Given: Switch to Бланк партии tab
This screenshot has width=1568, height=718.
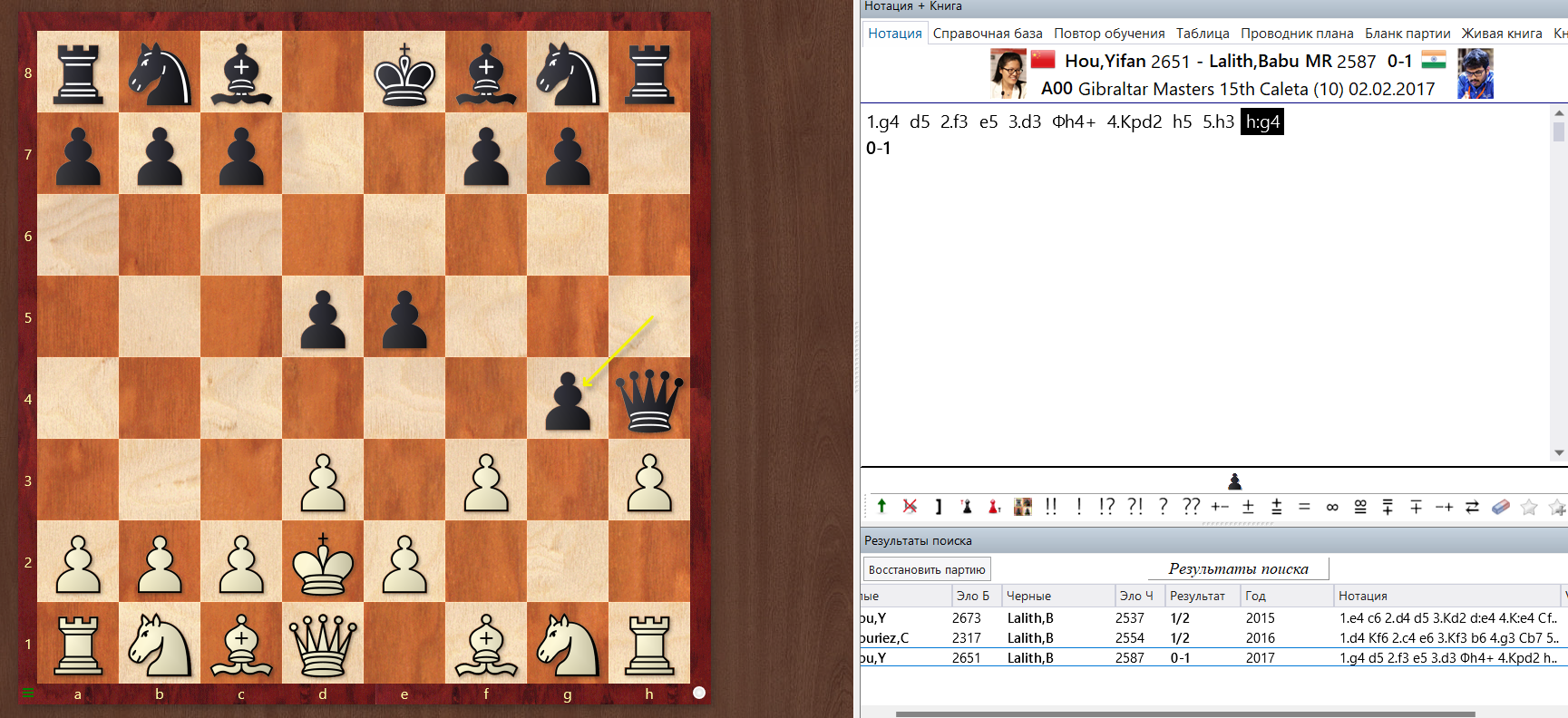Looking at the screenshot, I should coord(1407,34).
